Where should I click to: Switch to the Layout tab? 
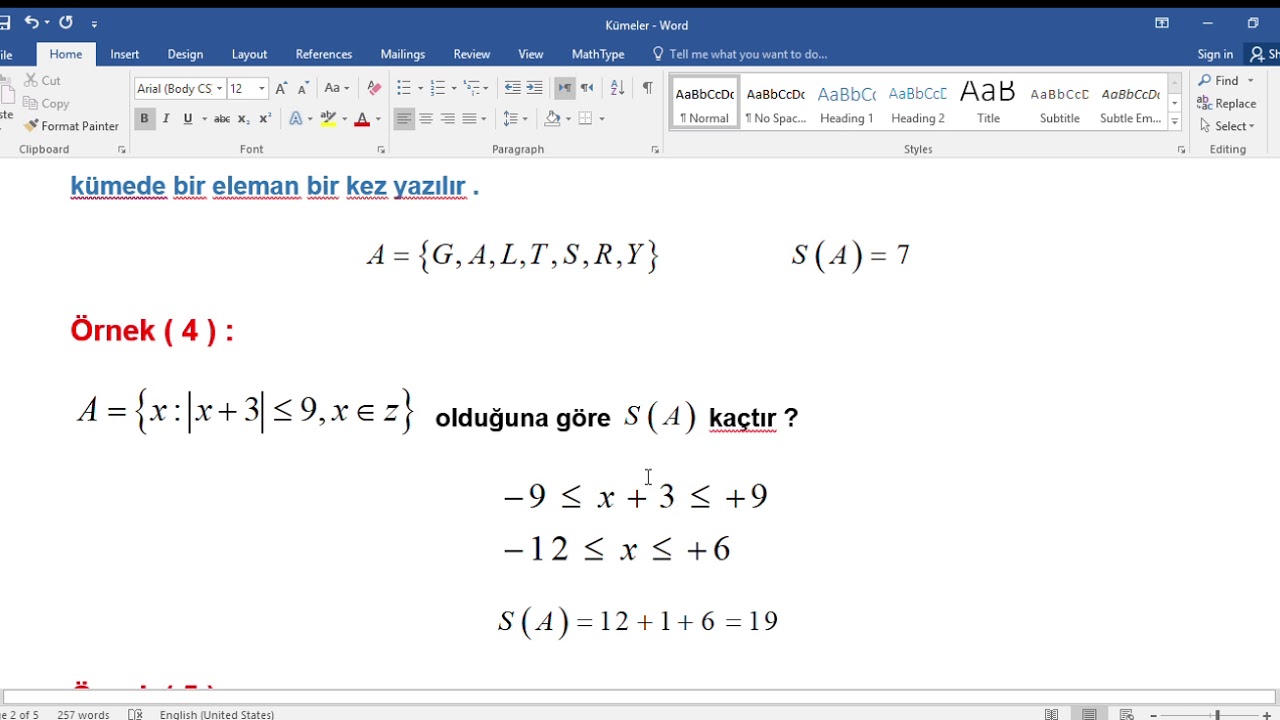click(x=249, y=54)
